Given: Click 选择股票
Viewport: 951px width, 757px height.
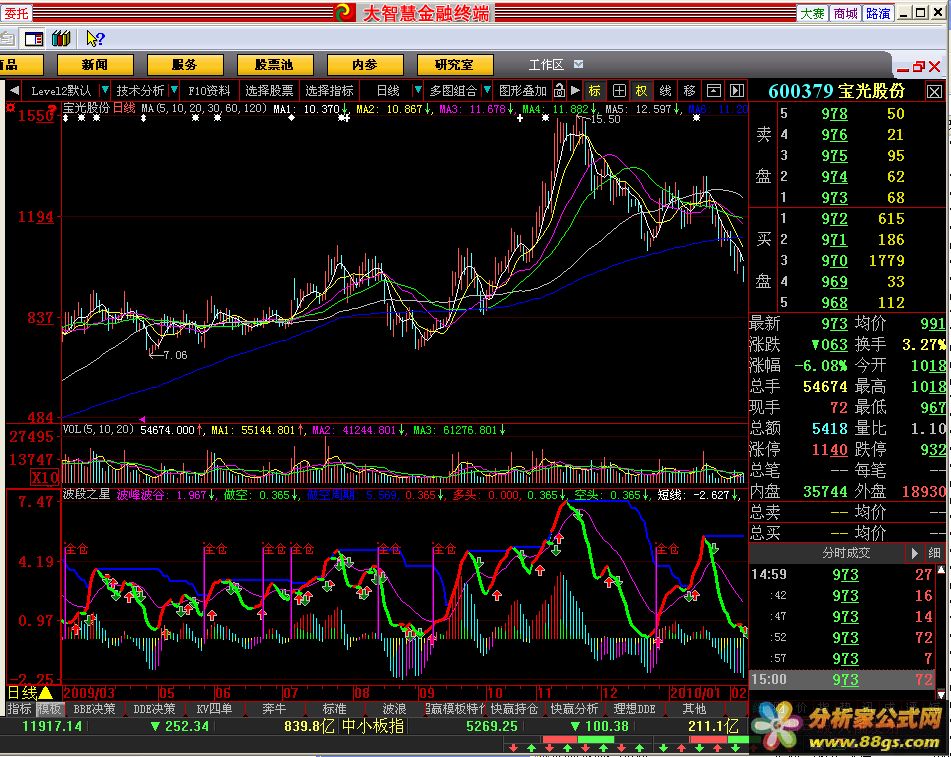Looking at the screenshot, I should [x=269, y=90].
